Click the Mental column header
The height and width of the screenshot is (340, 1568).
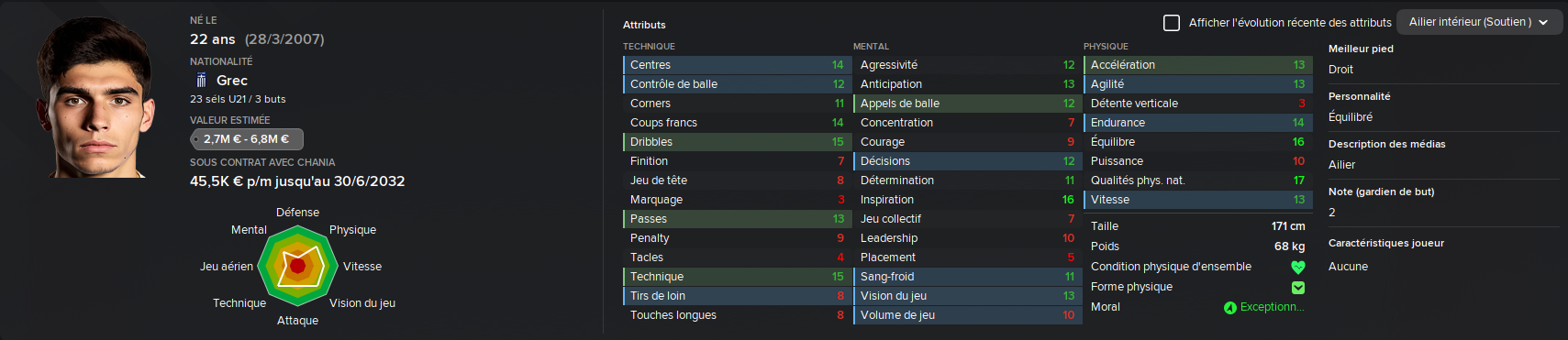tap(871, 46)
